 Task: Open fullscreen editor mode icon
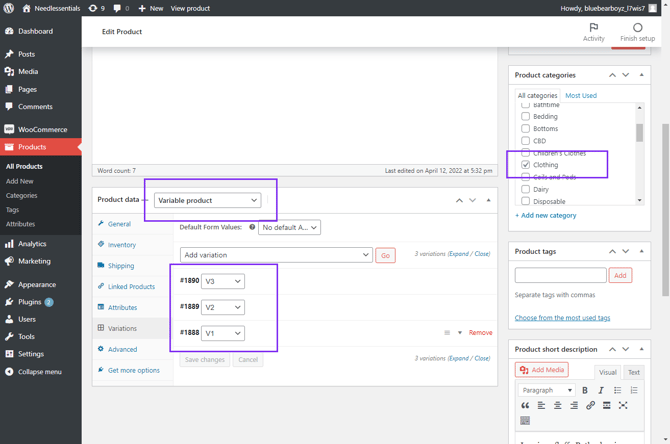623,406
